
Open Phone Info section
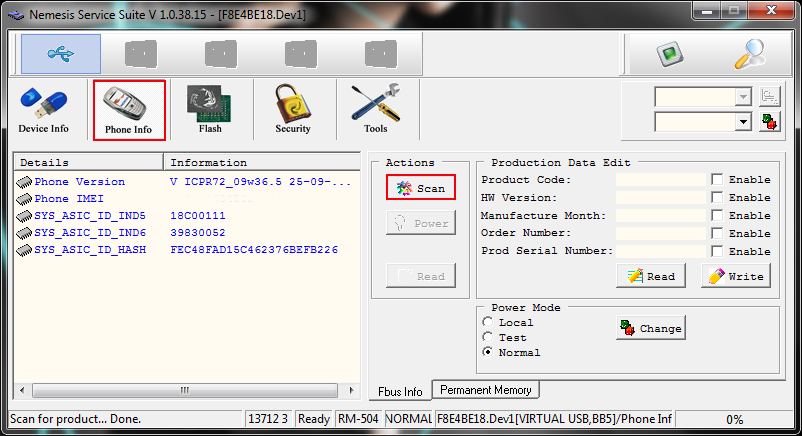pos(129,110)
